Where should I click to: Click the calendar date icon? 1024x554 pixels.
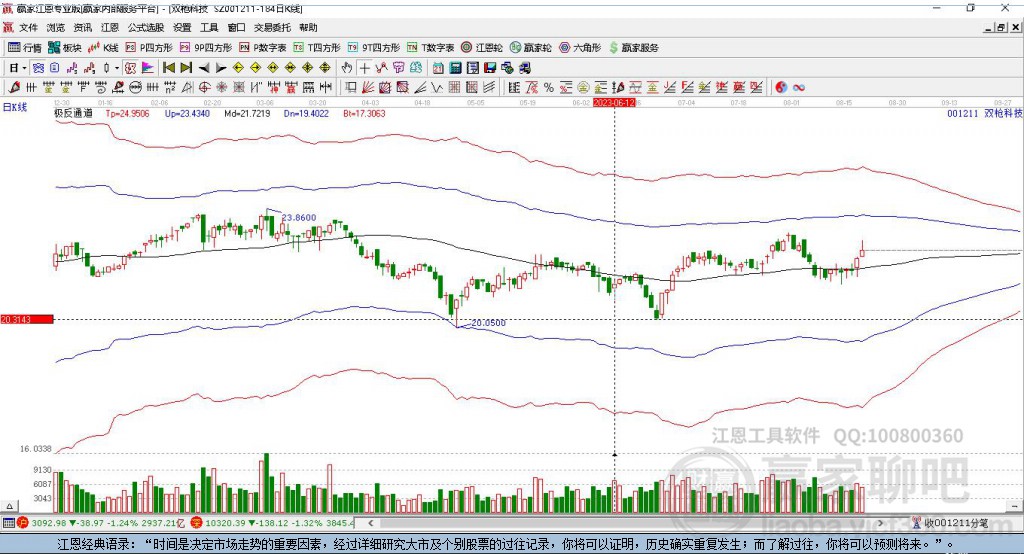[439, 68]
